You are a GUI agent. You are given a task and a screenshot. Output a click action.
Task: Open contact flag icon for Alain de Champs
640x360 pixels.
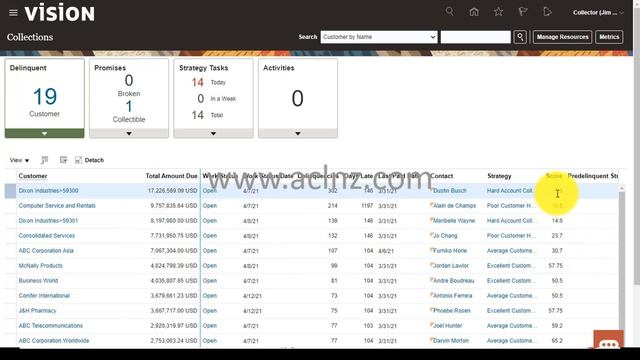click(x=431, y=205)
